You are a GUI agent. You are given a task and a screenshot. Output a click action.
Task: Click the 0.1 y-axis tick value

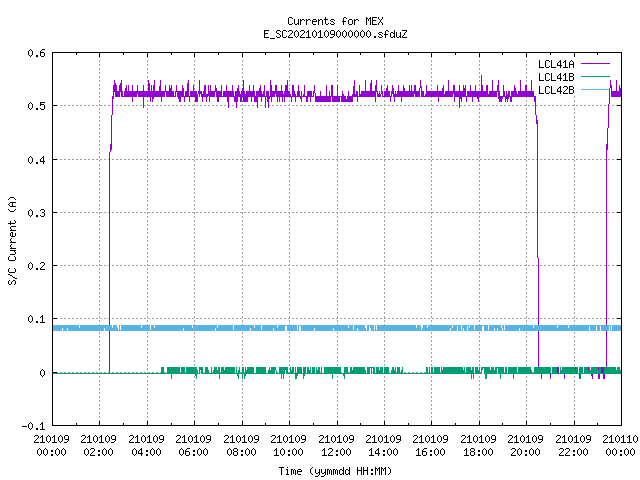[36, 319]
